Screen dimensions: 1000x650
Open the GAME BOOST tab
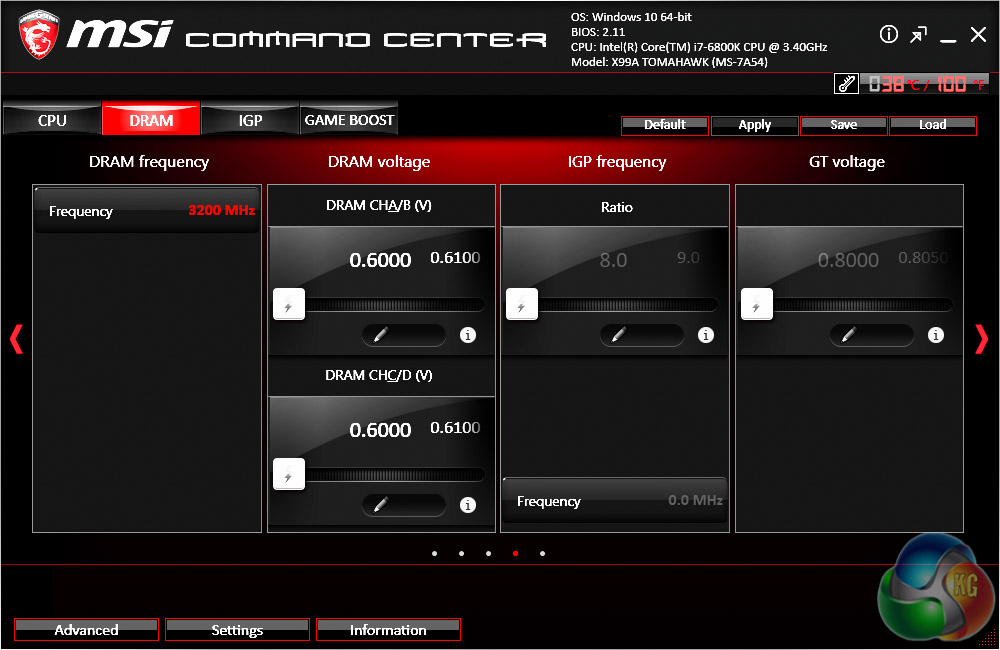349,119
